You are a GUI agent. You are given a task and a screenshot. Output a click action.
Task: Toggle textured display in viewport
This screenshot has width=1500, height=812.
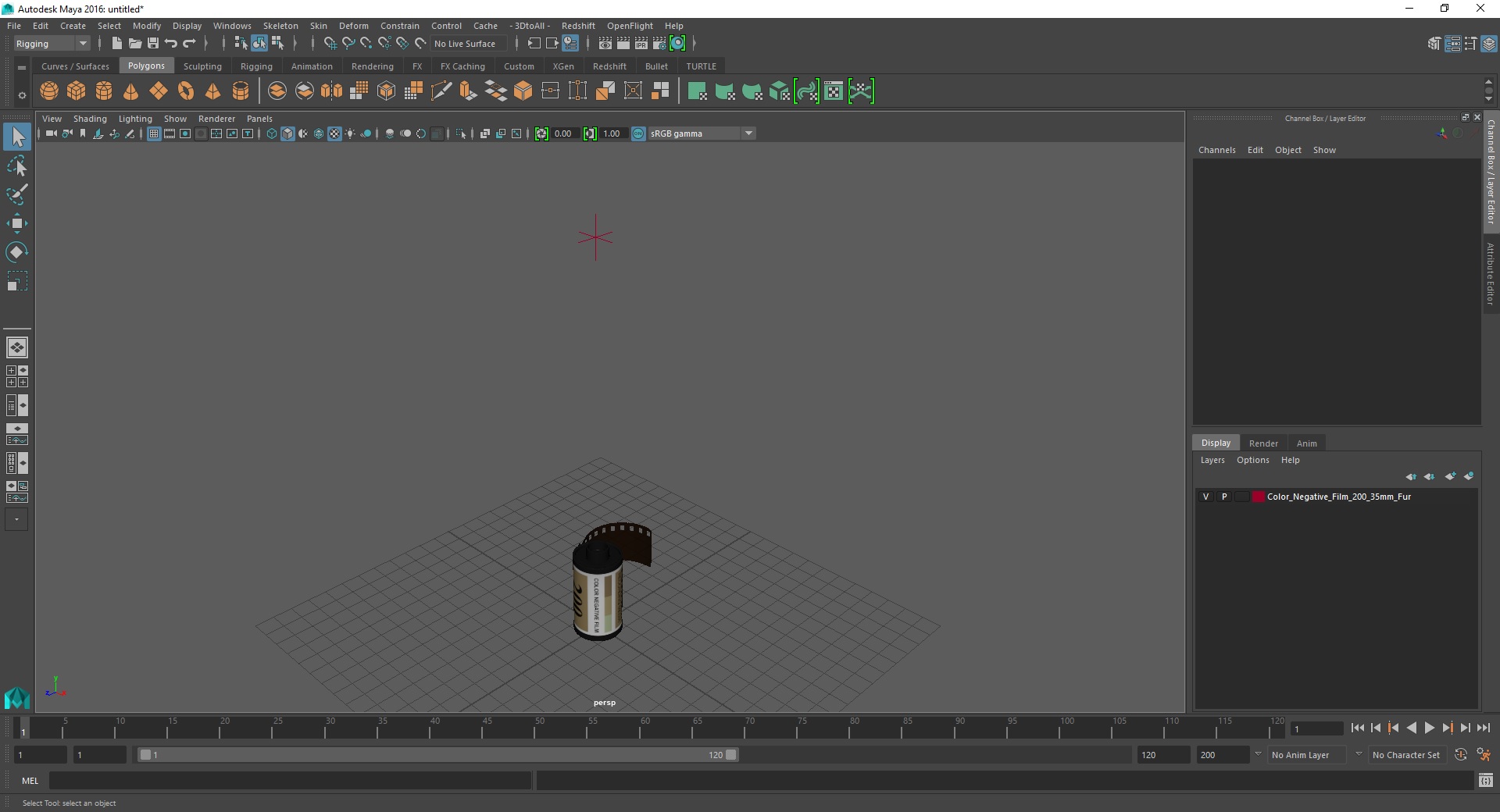[x=334, y=134]
